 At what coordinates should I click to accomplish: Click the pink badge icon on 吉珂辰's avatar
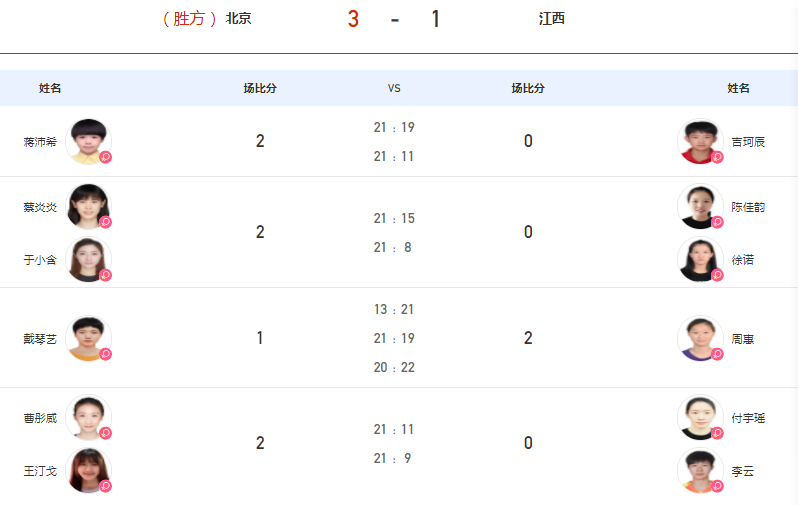coord(718,157)
